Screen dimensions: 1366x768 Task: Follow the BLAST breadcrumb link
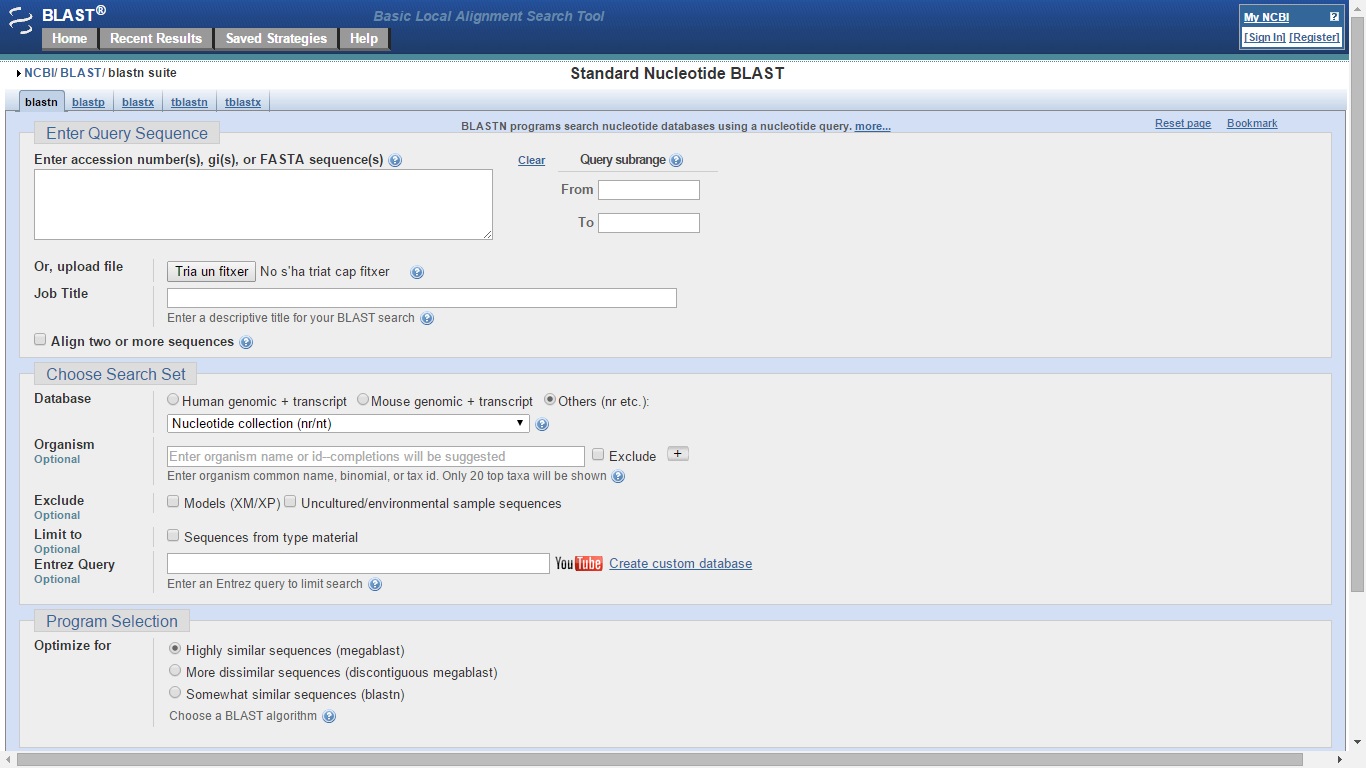coord(81,73)
